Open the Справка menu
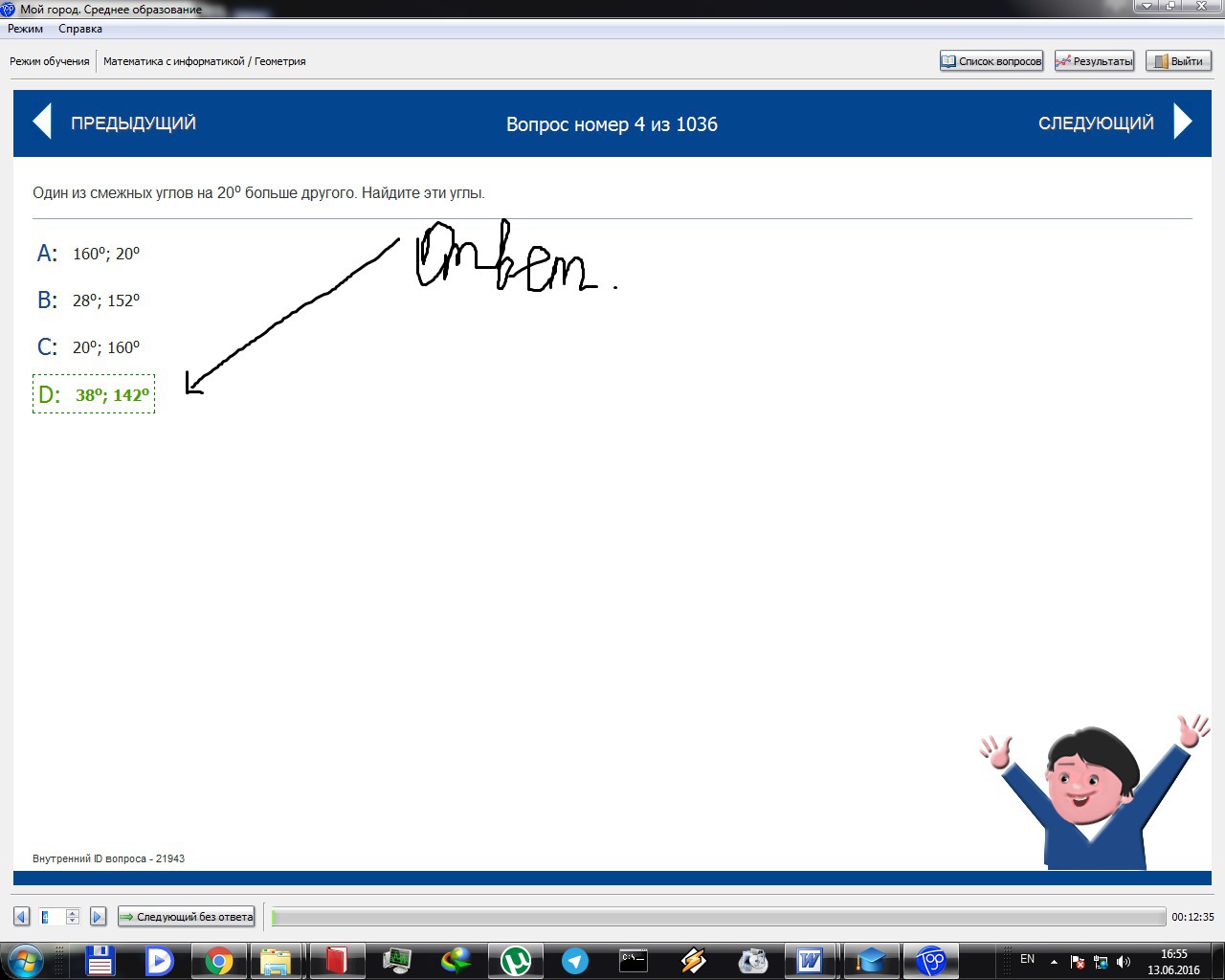 80,29
